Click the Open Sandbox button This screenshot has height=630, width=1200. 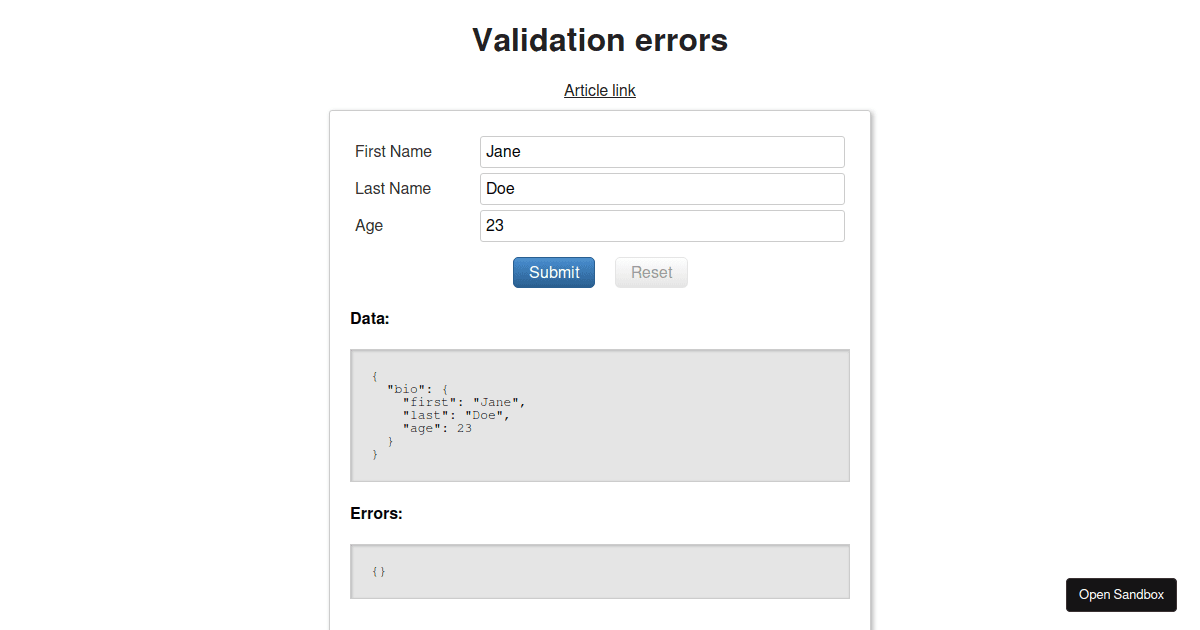1121,594
